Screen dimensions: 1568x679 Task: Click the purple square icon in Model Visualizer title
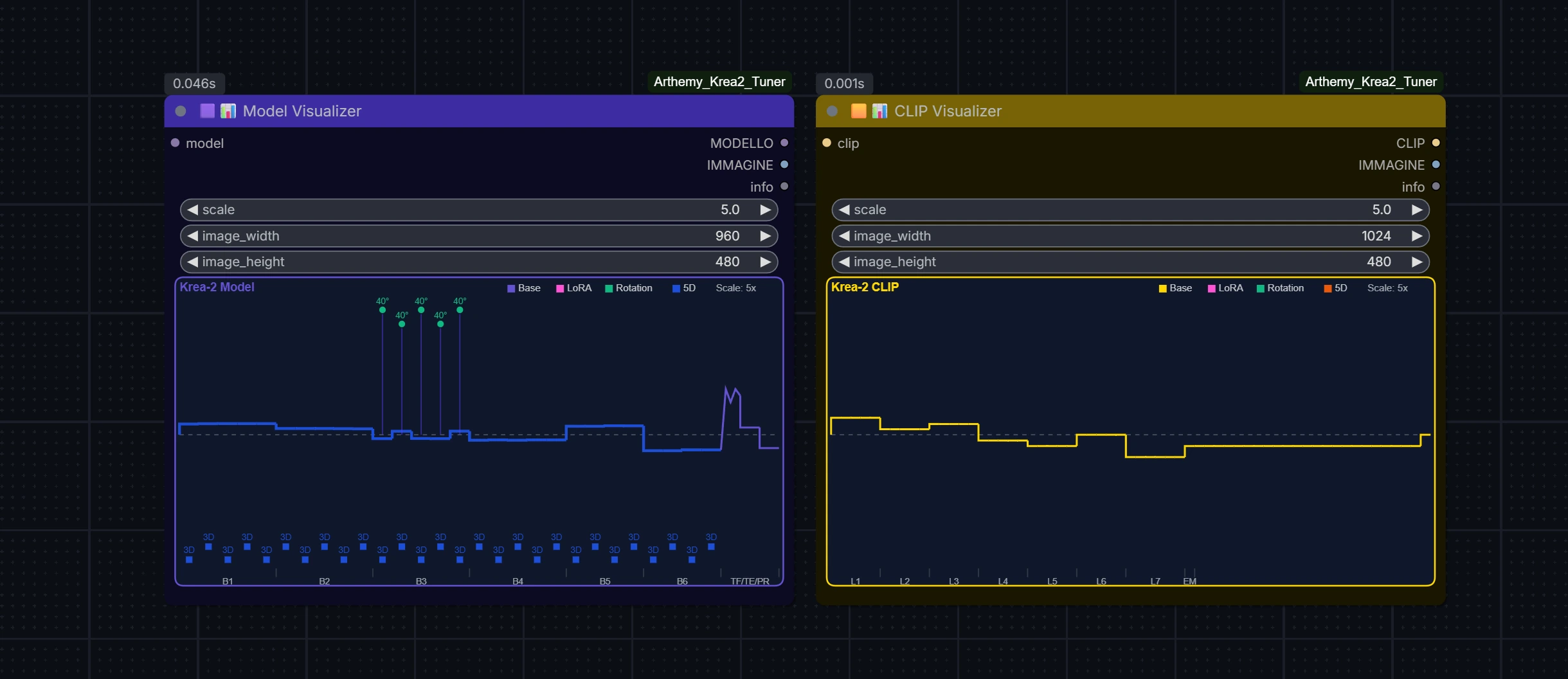point(207,111)
